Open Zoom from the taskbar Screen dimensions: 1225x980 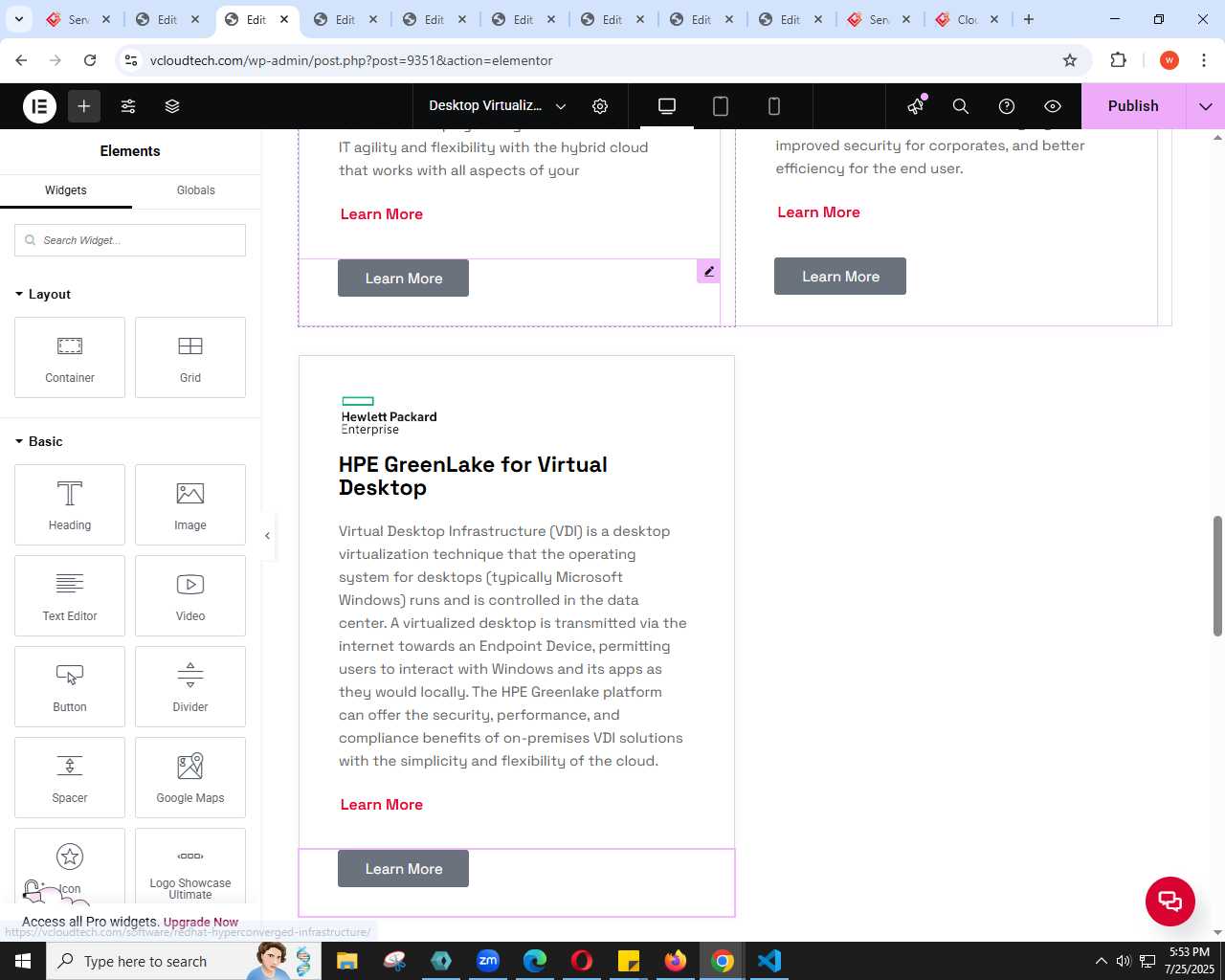tap(488, 961)
